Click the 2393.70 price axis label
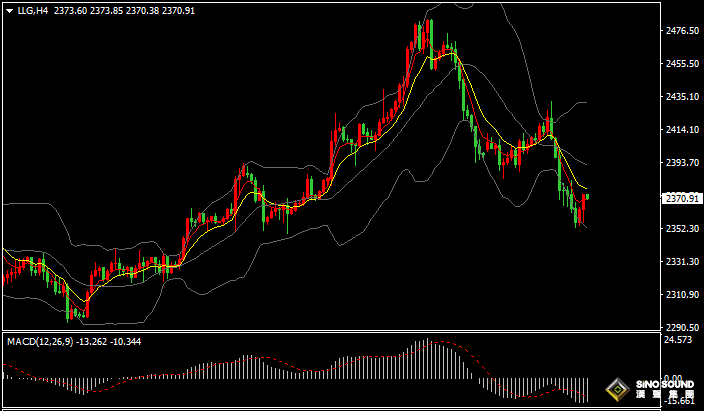704x411 pixels. click(x=681, y=163)
